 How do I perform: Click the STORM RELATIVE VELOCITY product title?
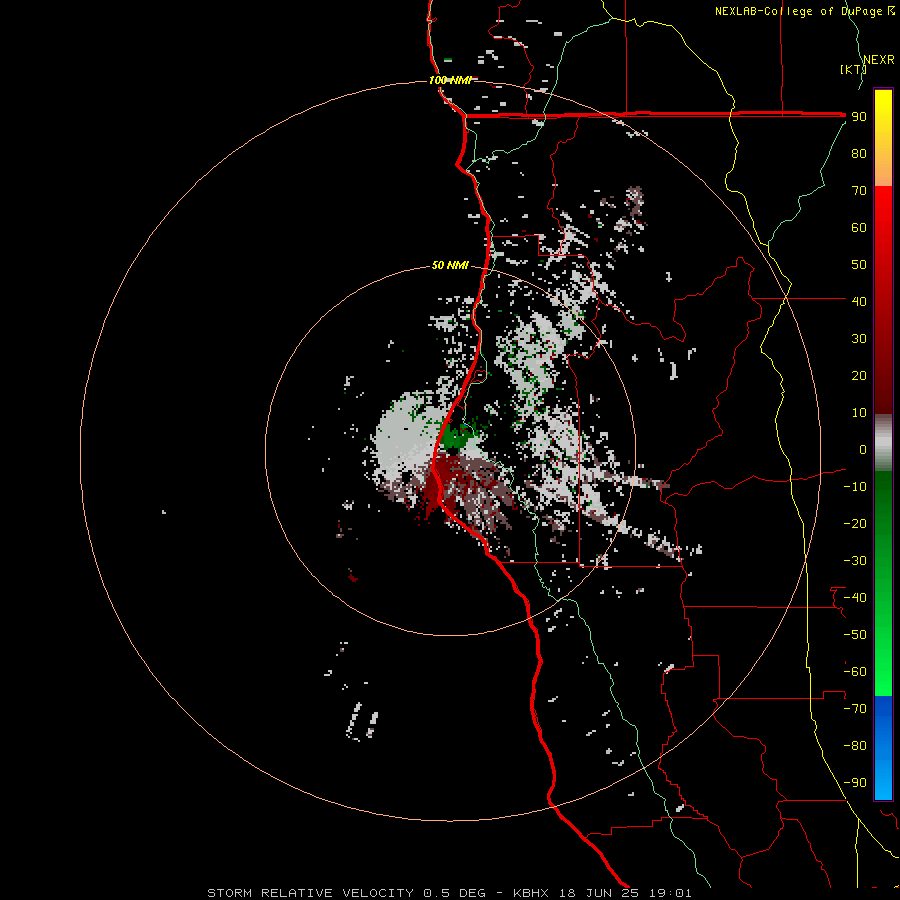click(310, 893)
